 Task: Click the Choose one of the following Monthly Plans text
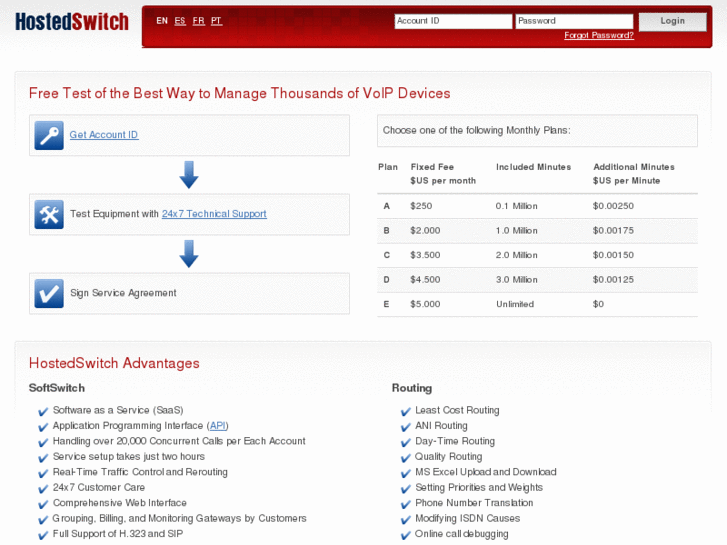tap(477, 130)
